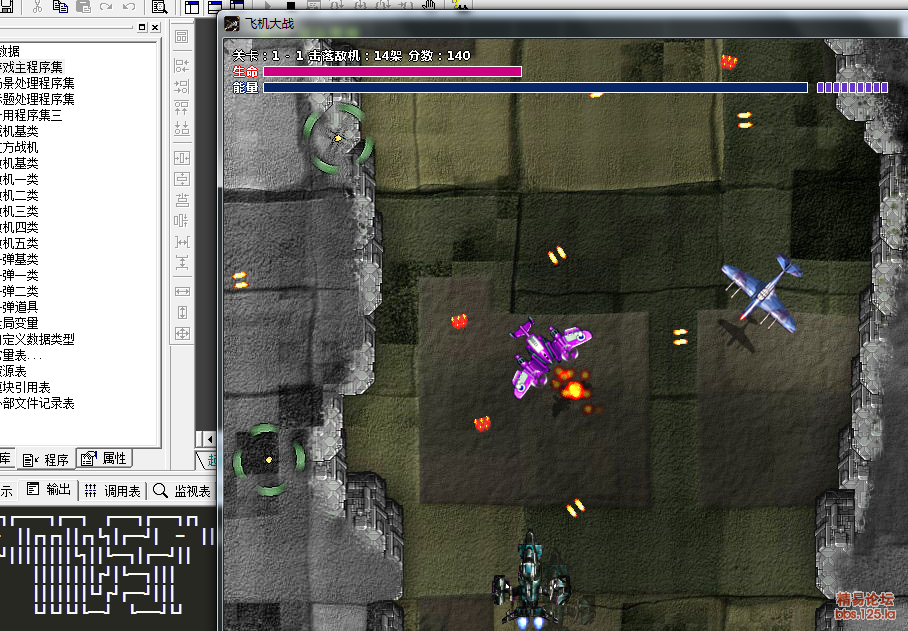Screen dimensions: 908x631
Task: Click the Cut scissors icon in toolbar
Action: pyautogui.click(x=37, y=7)
